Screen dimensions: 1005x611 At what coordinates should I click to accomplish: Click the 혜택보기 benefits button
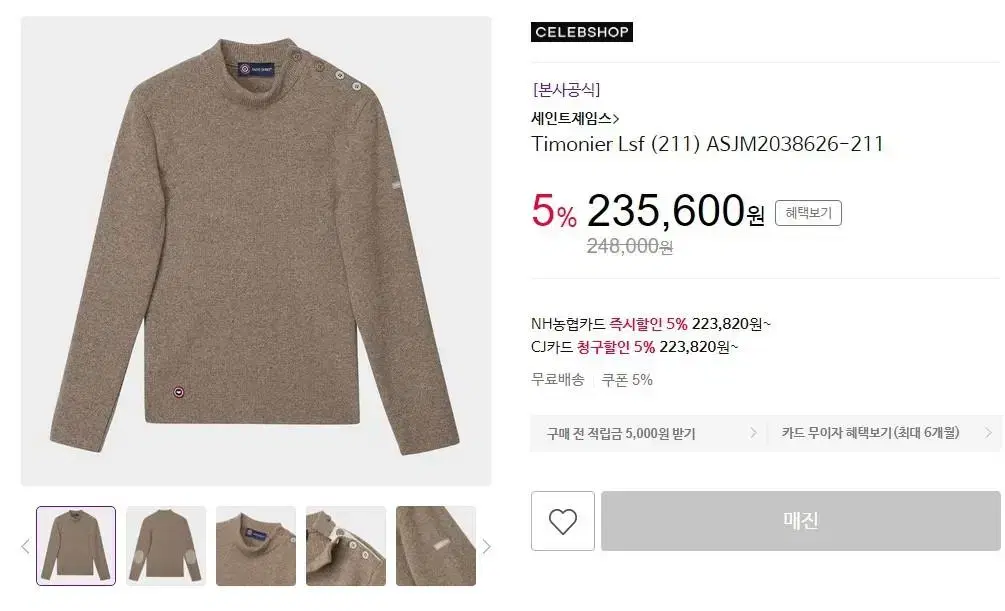pos(808,213)
